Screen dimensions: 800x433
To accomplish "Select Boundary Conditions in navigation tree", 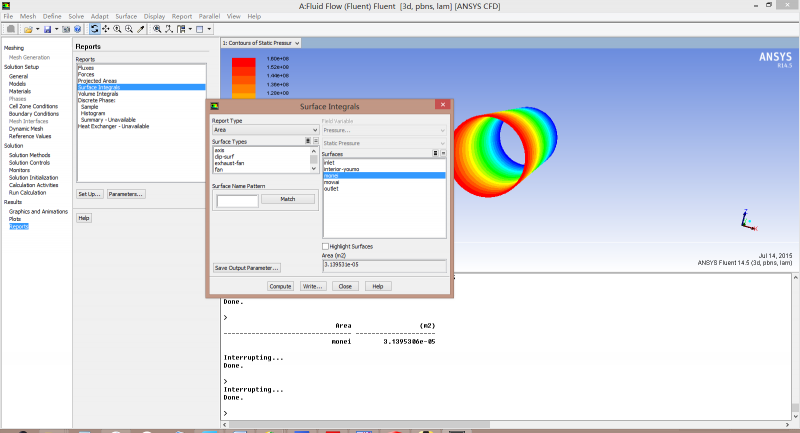I will tap(34, 114).
